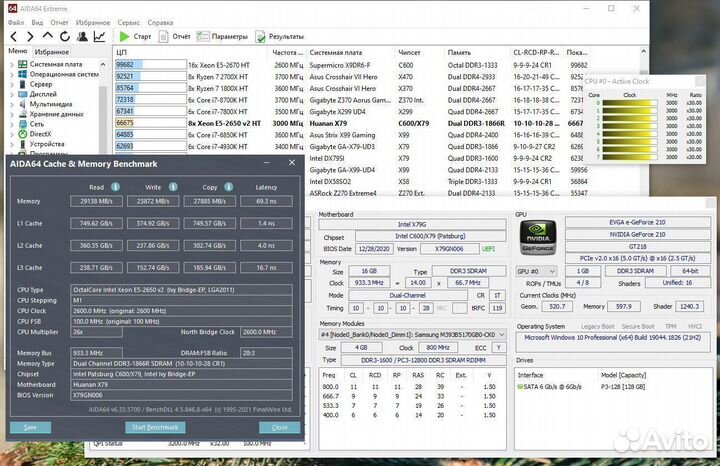Click the info icon next to Read
This screenshot has height=466, width=720.
pyautogui.click(x=115, y=187)
